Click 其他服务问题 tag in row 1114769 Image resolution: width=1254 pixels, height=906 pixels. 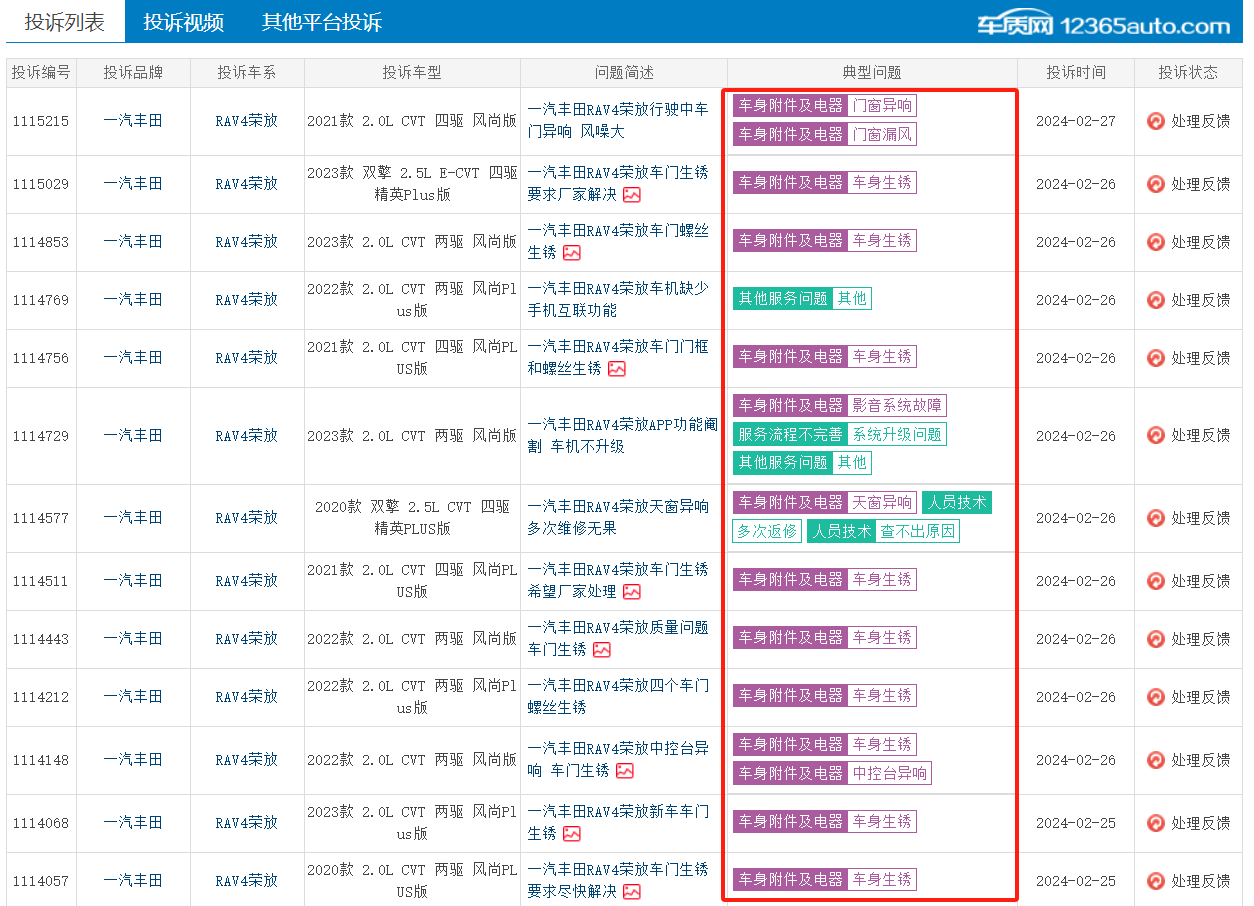[x=783, y=299]
